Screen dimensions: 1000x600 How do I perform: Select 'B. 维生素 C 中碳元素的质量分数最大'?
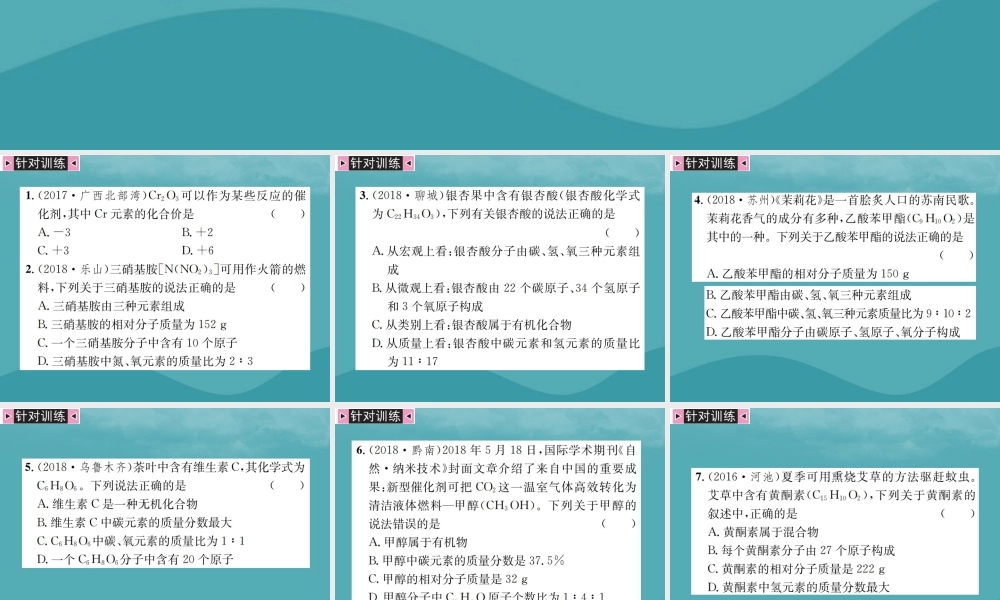tap(135, 523)
